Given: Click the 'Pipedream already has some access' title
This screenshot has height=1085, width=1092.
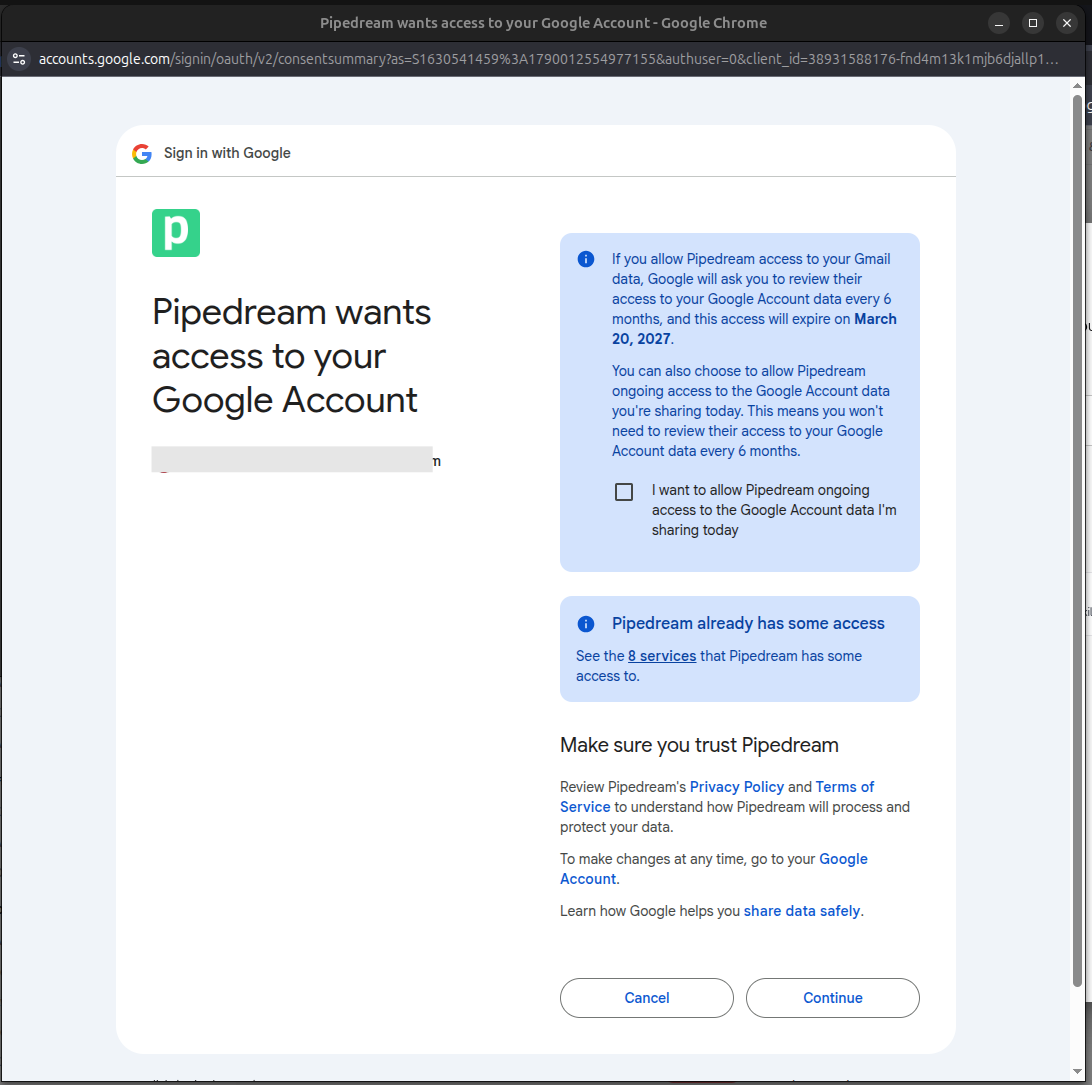Looking at the screenshot, I should [748, 623].
